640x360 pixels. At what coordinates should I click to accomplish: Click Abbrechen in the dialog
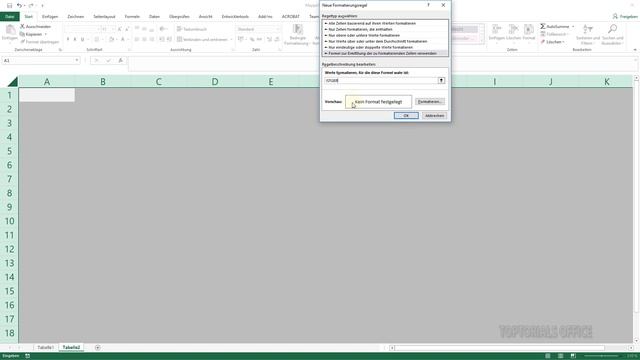click(x=434, y=116)
